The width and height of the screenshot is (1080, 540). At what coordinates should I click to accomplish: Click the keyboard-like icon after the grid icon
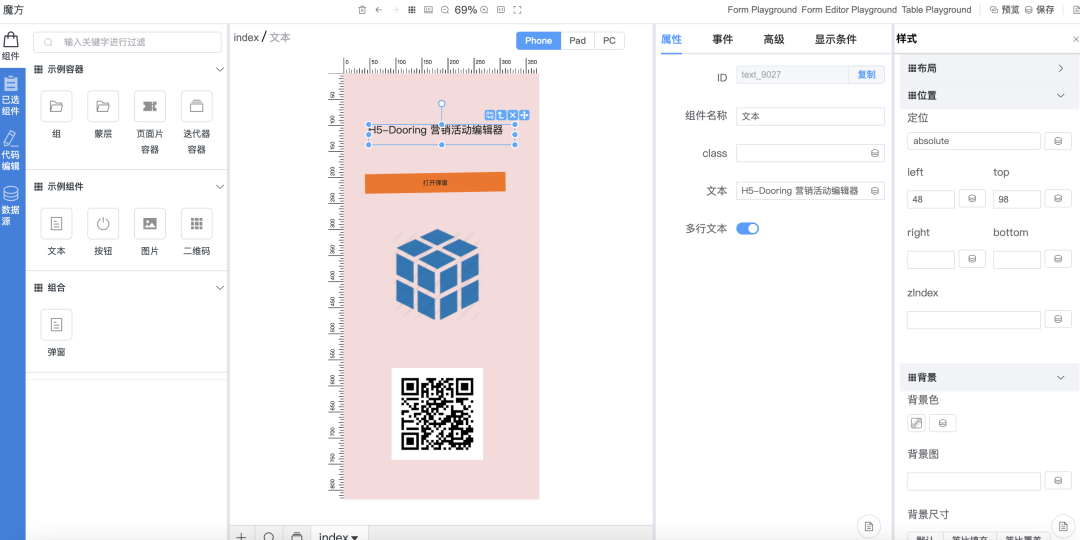point(428,10)
